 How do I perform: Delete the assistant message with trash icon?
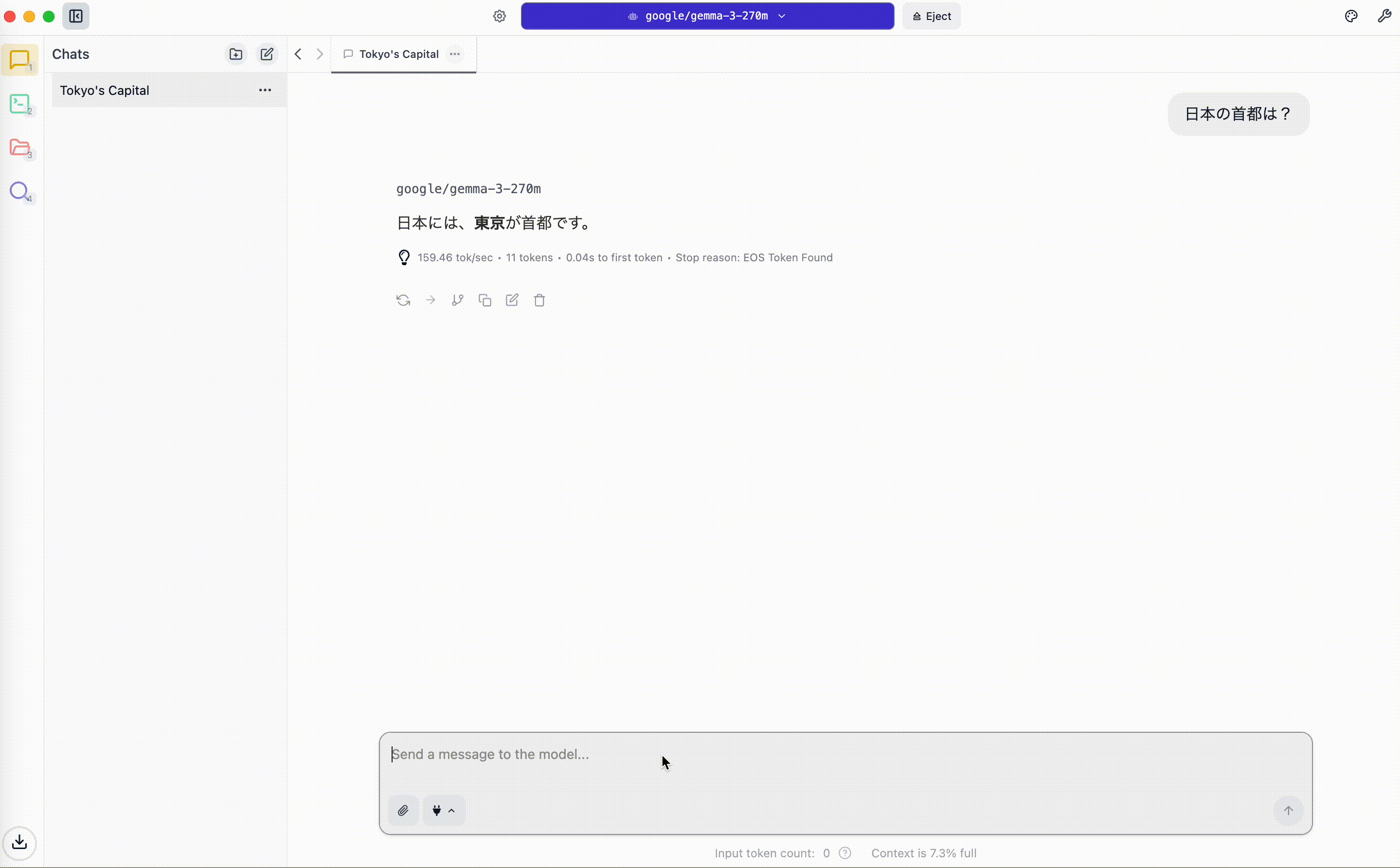(539, 300)
